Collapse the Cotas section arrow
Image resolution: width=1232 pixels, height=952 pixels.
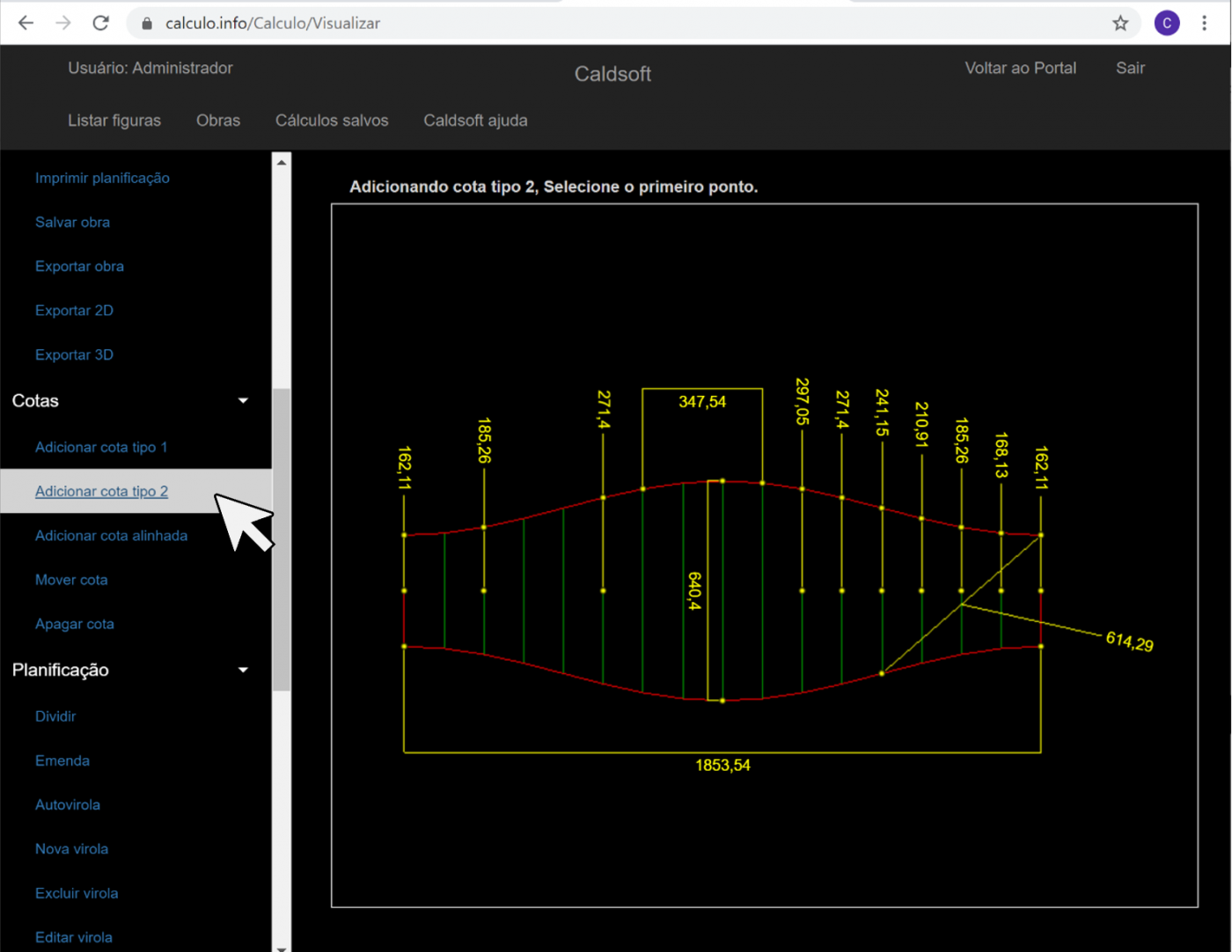[x=244, y=401]
